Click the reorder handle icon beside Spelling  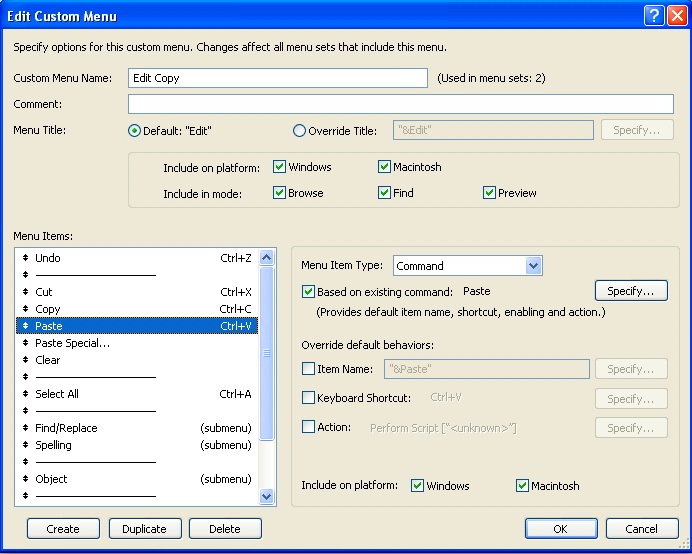point(26,445)
